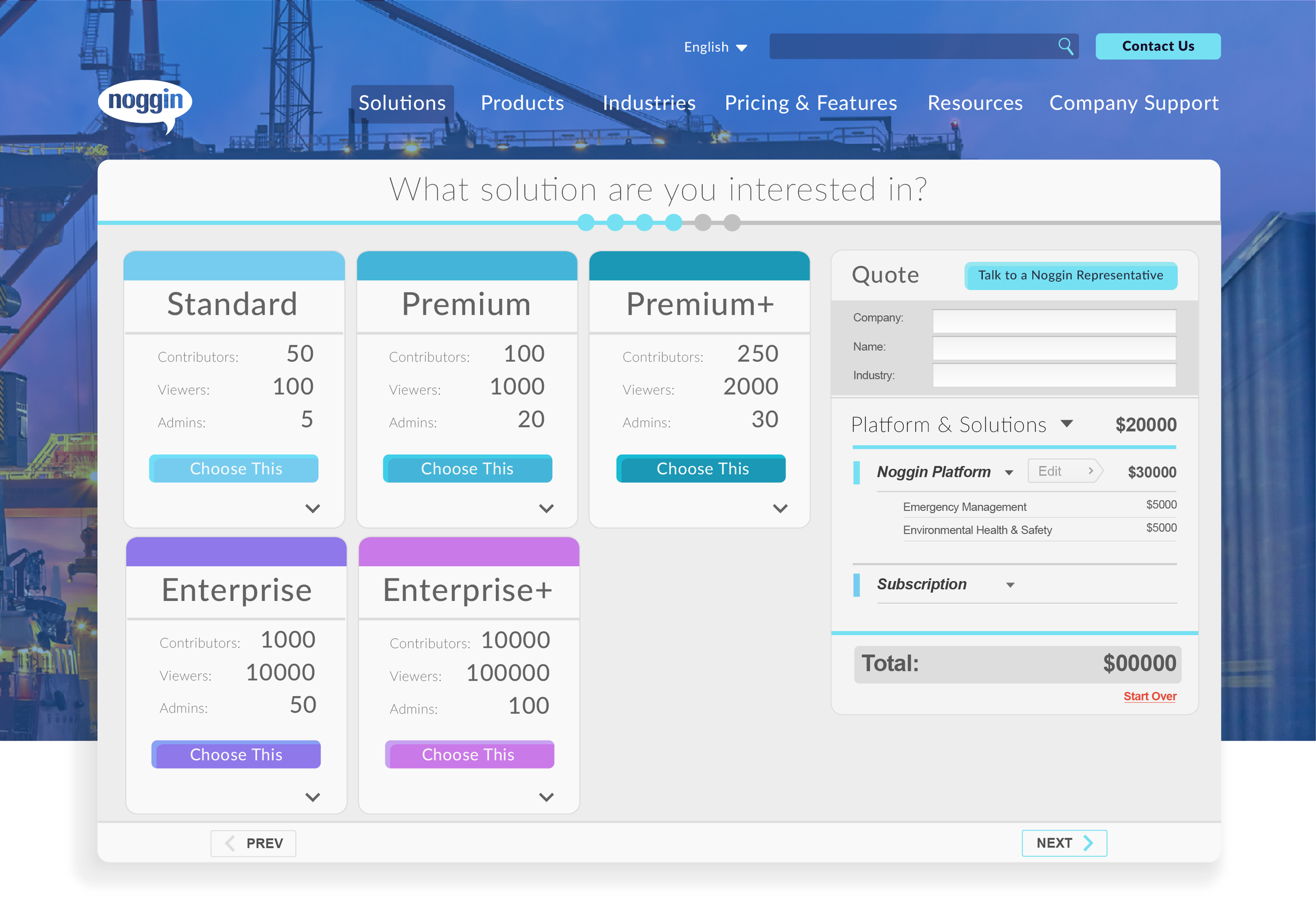Click the NEXT arrow icon
Image resolution: width=1316 pixels, height=921 pixels.
coord(1089,843)
